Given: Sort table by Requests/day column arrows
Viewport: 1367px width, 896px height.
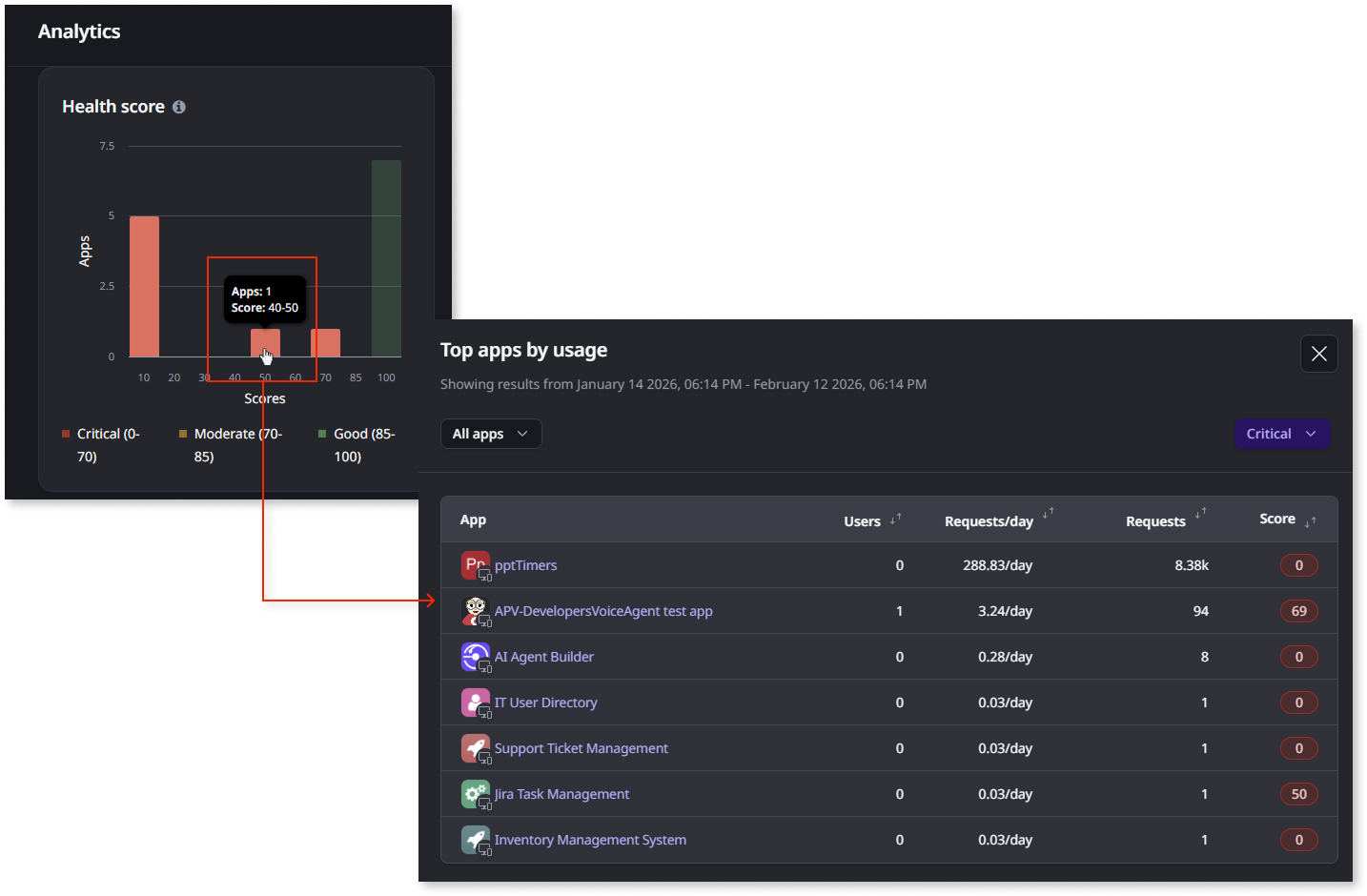Looking at the screenshot, I should 1048,514.
